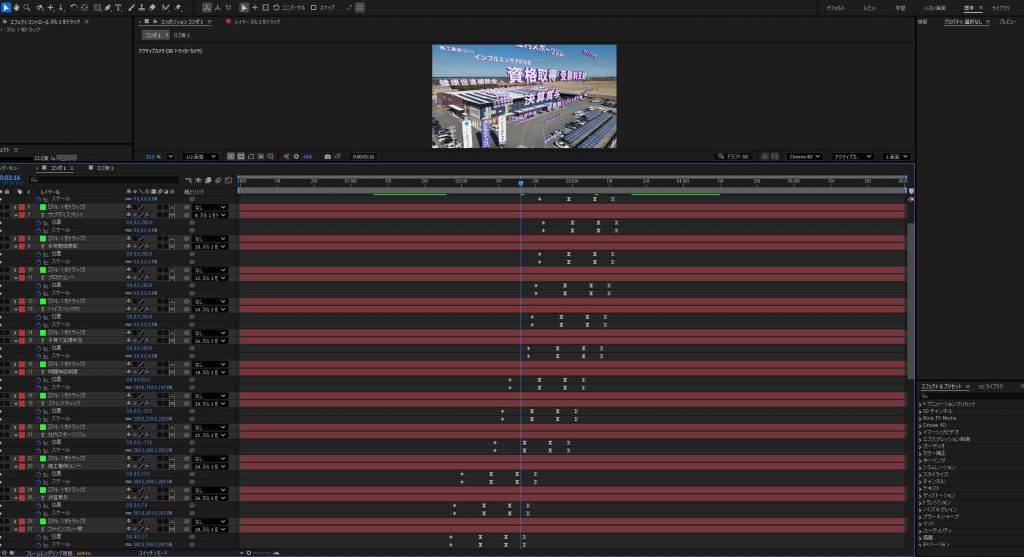
Task: Select the Horizontal Type tool
Action: [118, 7]
